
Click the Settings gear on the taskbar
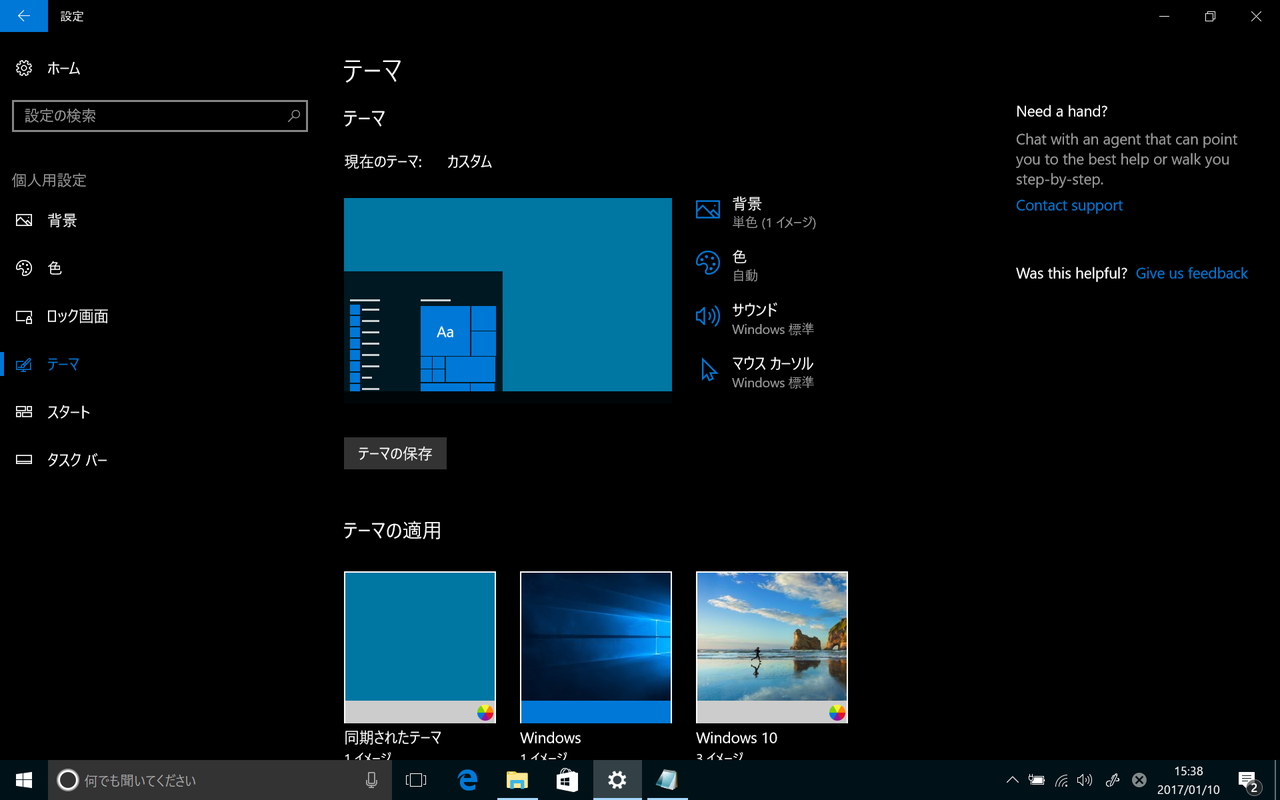click(617, 780)
